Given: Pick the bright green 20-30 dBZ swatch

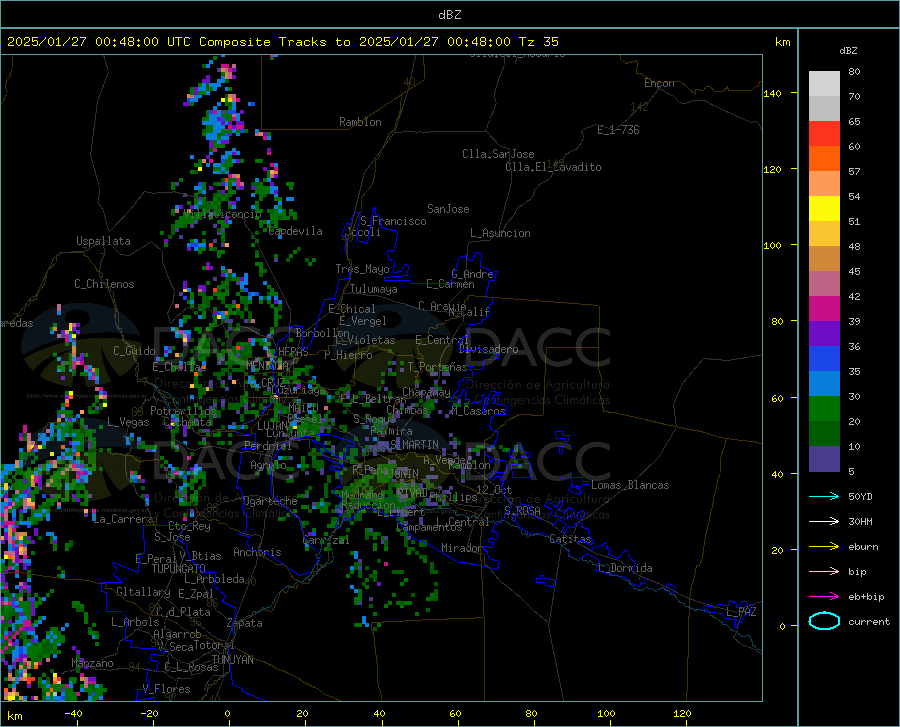Looking at the screenshot, I should 824,409.
